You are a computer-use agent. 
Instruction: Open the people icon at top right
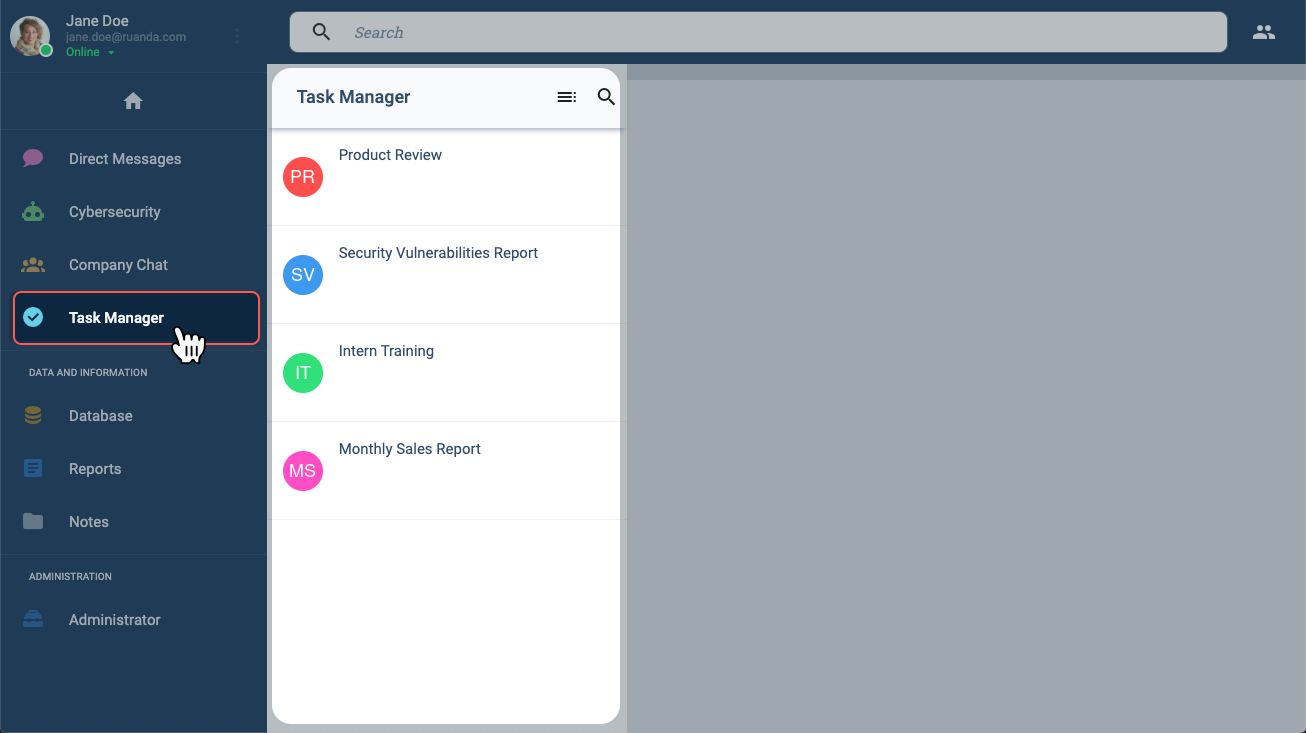pos(1264,32)
